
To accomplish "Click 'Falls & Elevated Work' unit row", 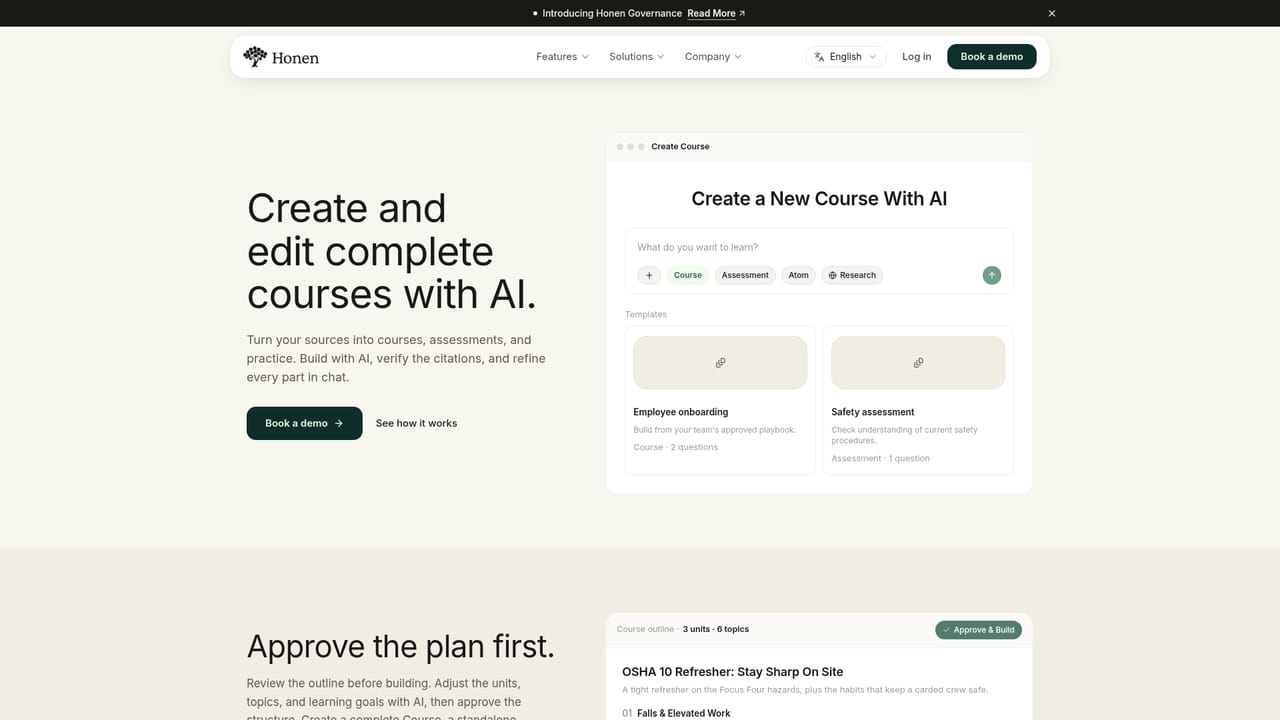I will pyautogui.click(x=676, y=713).
